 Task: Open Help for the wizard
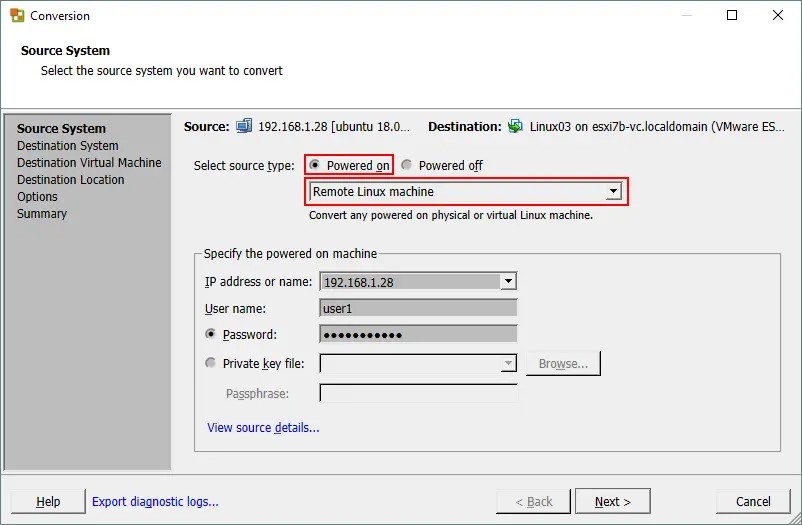coord(48,501)
